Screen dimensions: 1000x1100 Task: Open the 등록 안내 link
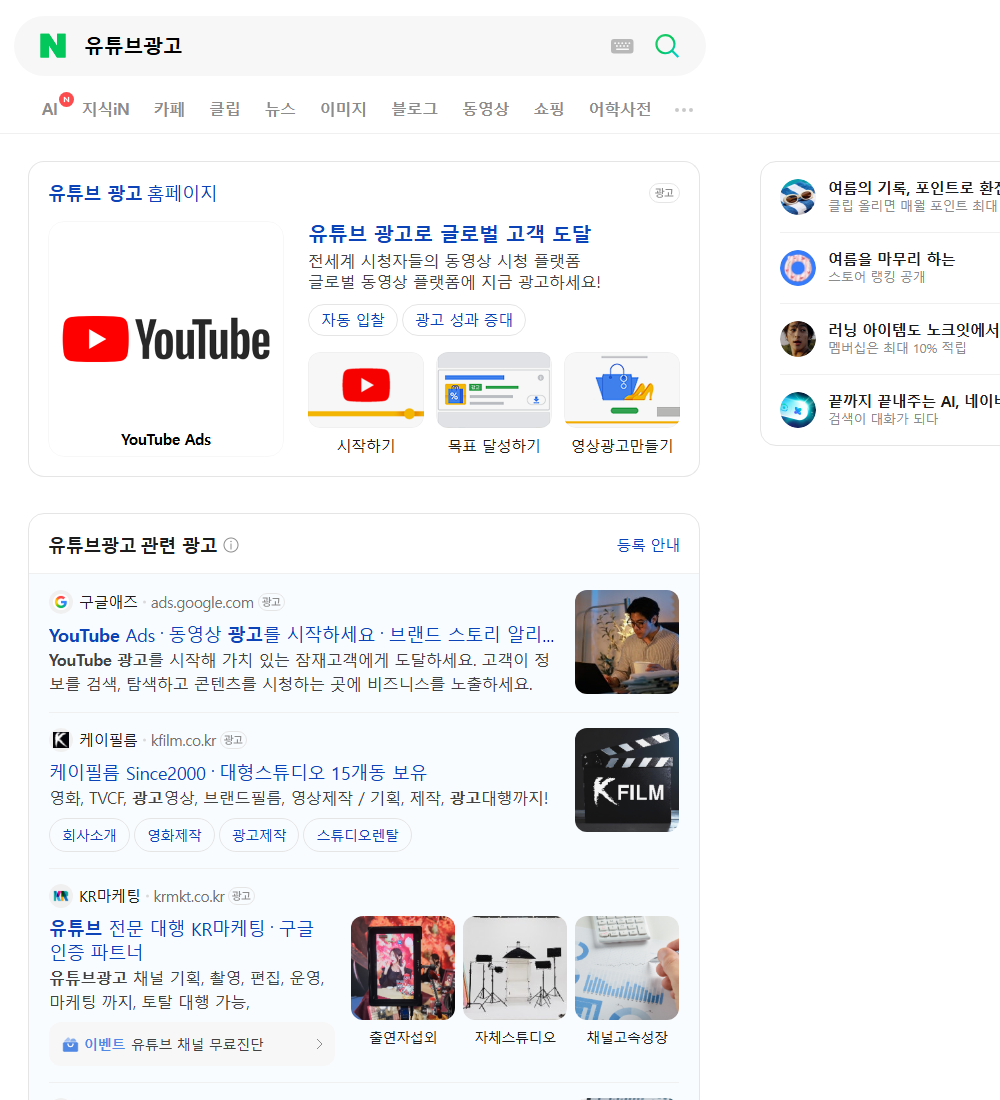coord(648,545)
